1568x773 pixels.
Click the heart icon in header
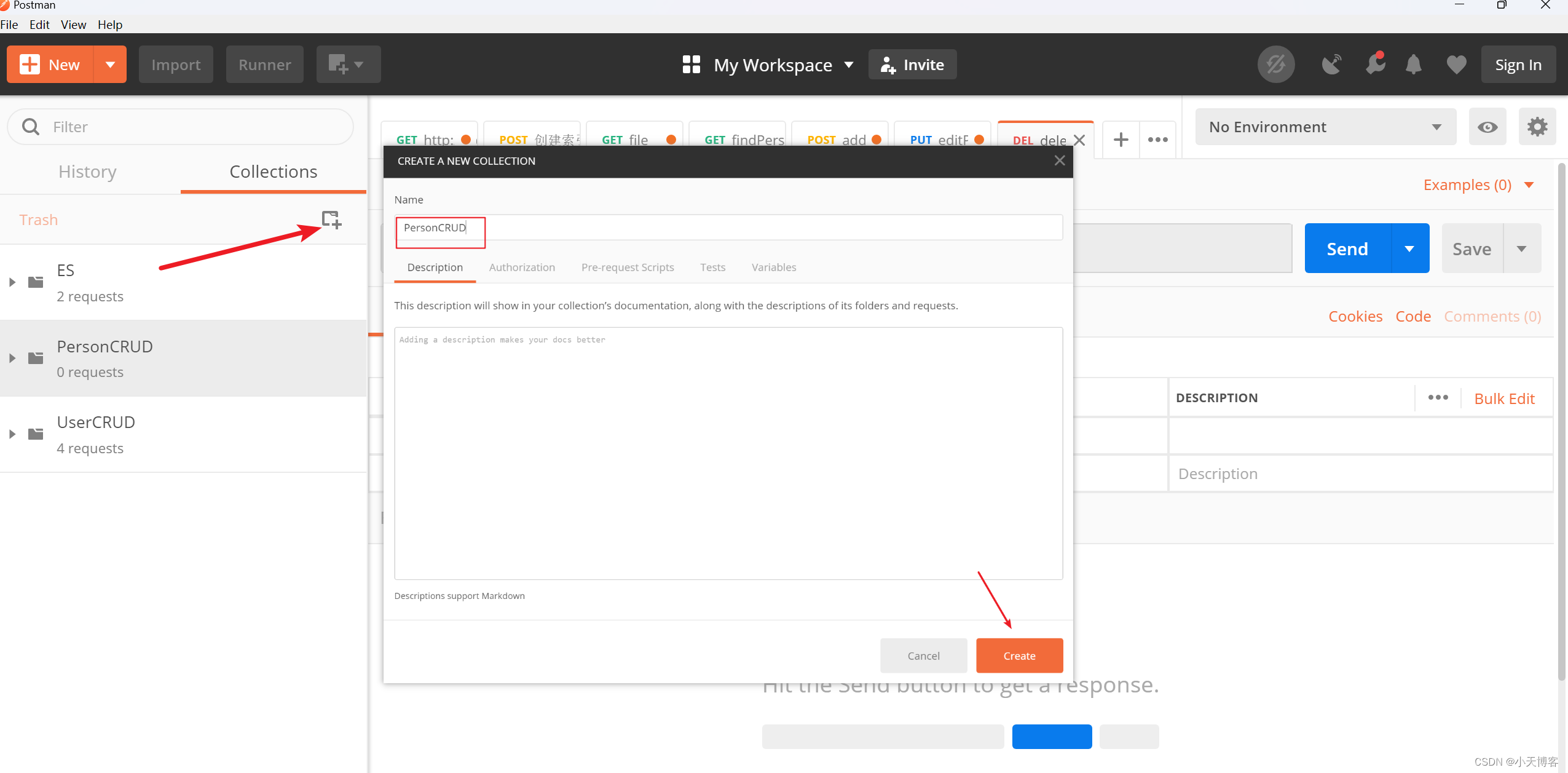(1456, 65)
